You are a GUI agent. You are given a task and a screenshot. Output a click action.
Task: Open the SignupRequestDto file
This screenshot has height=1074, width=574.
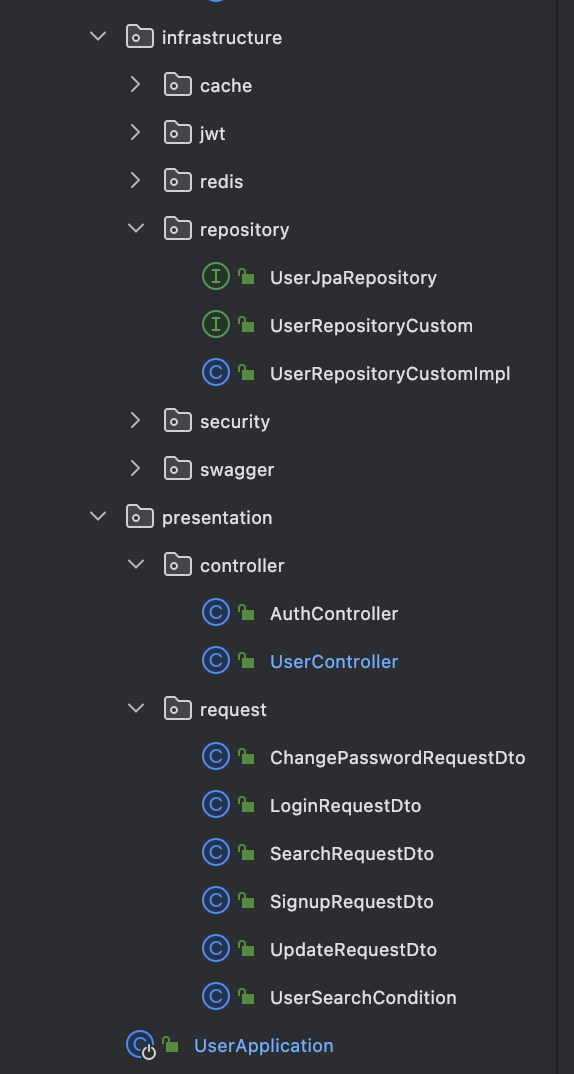tap(351, 901)
